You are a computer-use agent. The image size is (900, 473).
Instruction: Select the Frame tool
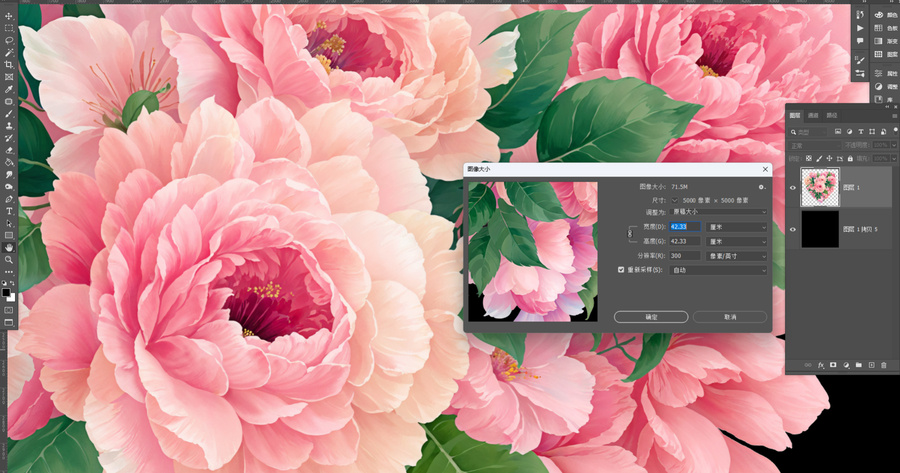9,77
